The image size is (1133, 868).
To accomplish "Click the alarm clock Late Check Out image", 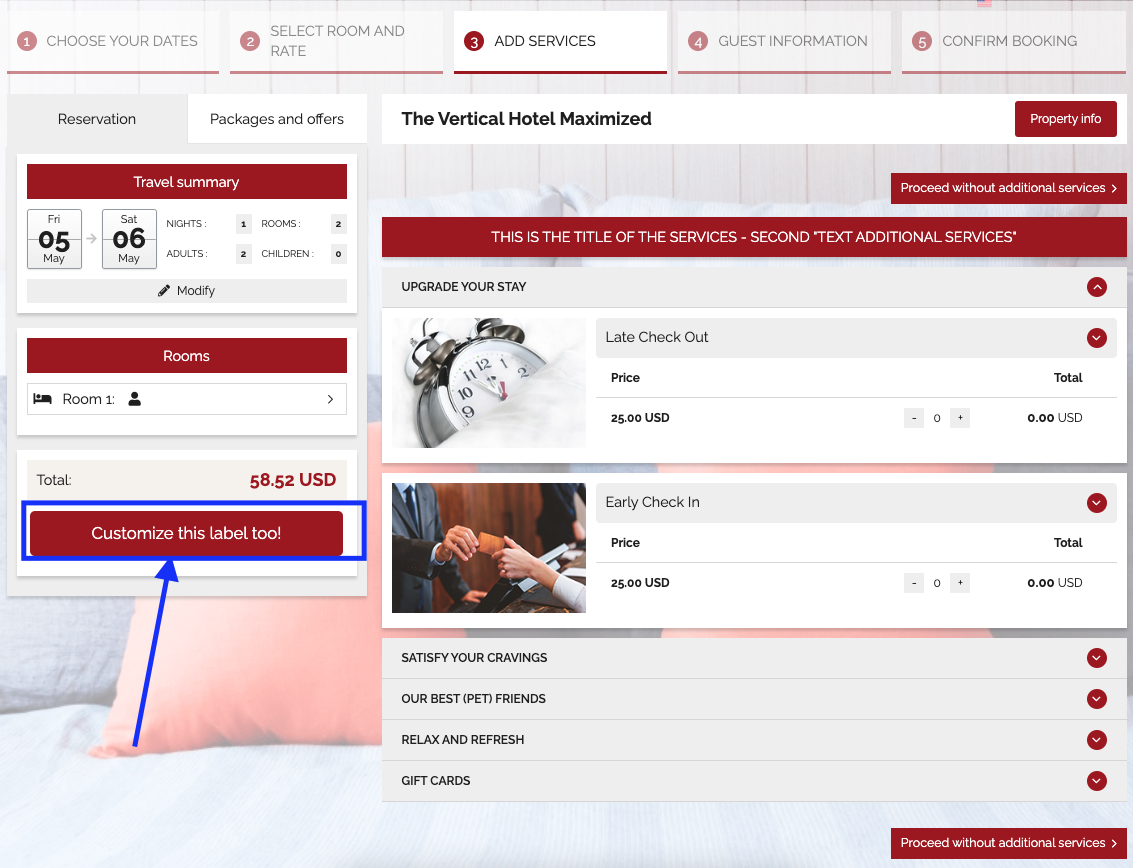I will pos(489,383).
